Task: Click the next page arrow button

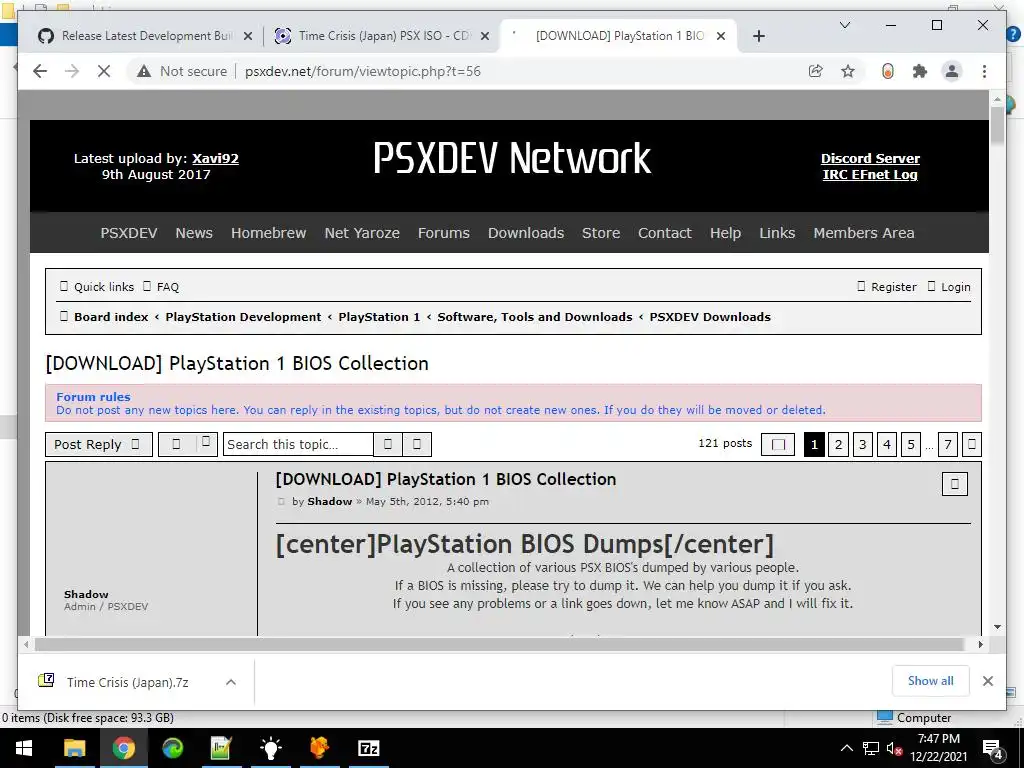Action: [972, 445]
